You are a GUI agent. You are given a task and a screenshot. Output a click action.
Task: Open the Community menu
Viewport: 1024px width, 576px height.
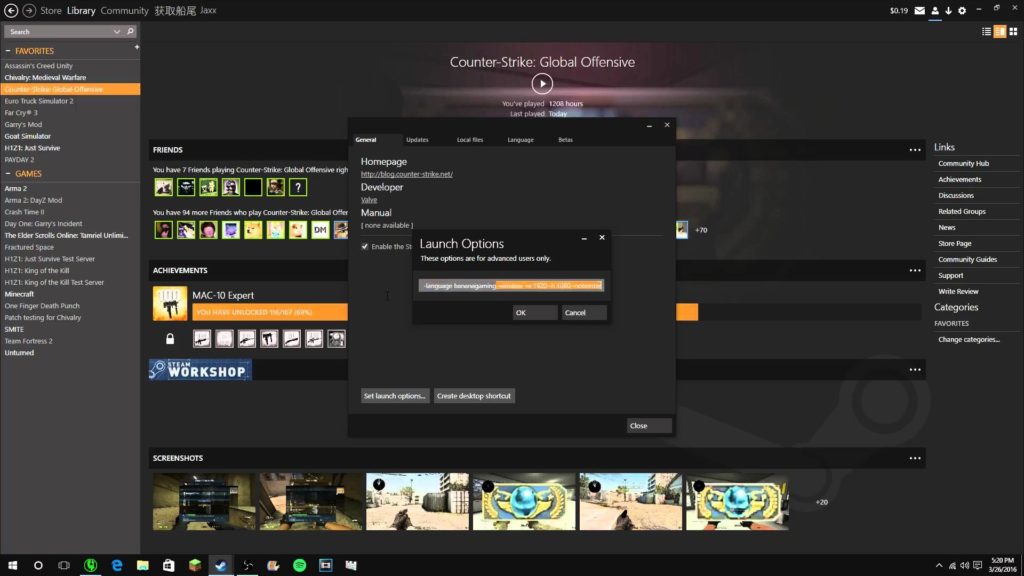125,10
